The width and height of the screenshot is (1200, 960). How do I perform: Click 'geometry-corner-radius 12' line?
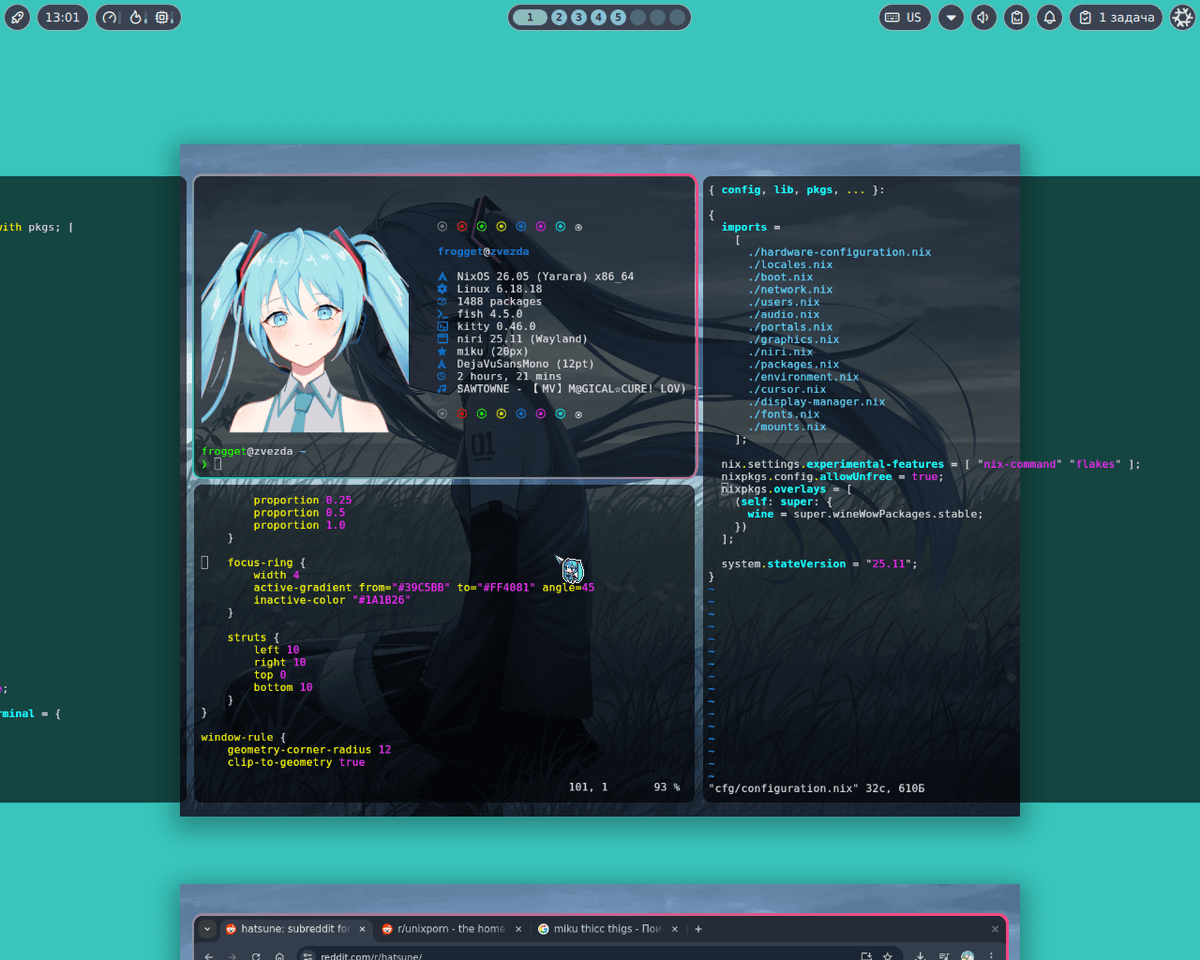point(309,750)
